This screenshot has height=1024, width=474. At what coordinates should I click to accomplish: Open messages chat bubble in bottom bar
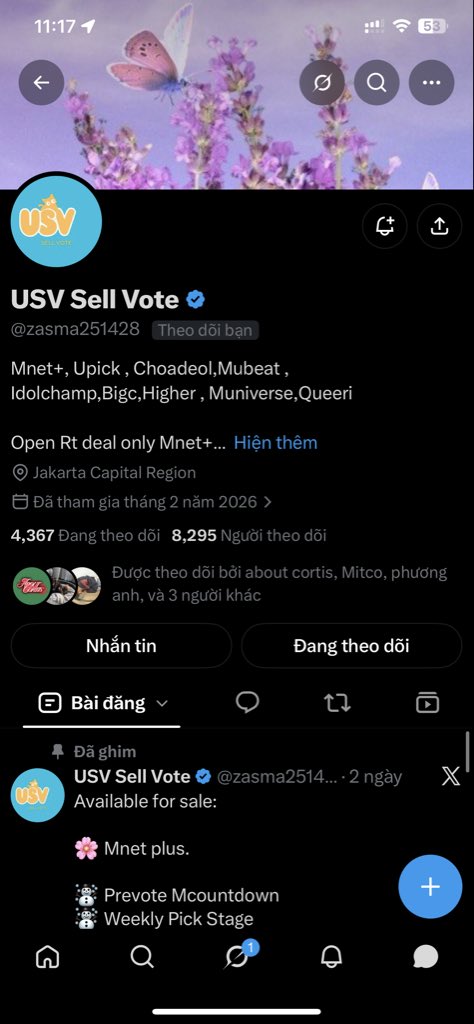[x=426, y=957]
